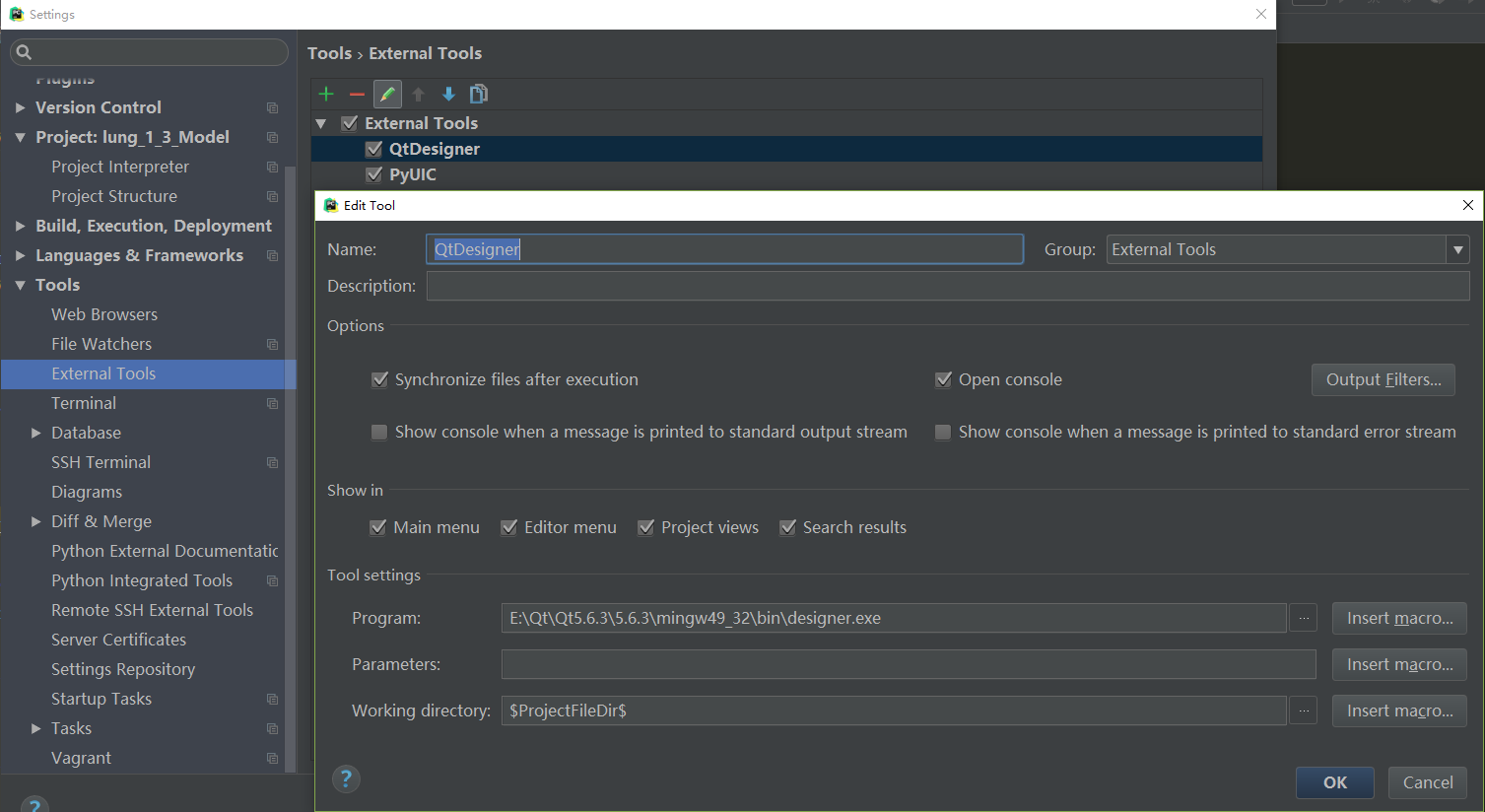Disable Editor menu under Show in

tap(509, 527)
